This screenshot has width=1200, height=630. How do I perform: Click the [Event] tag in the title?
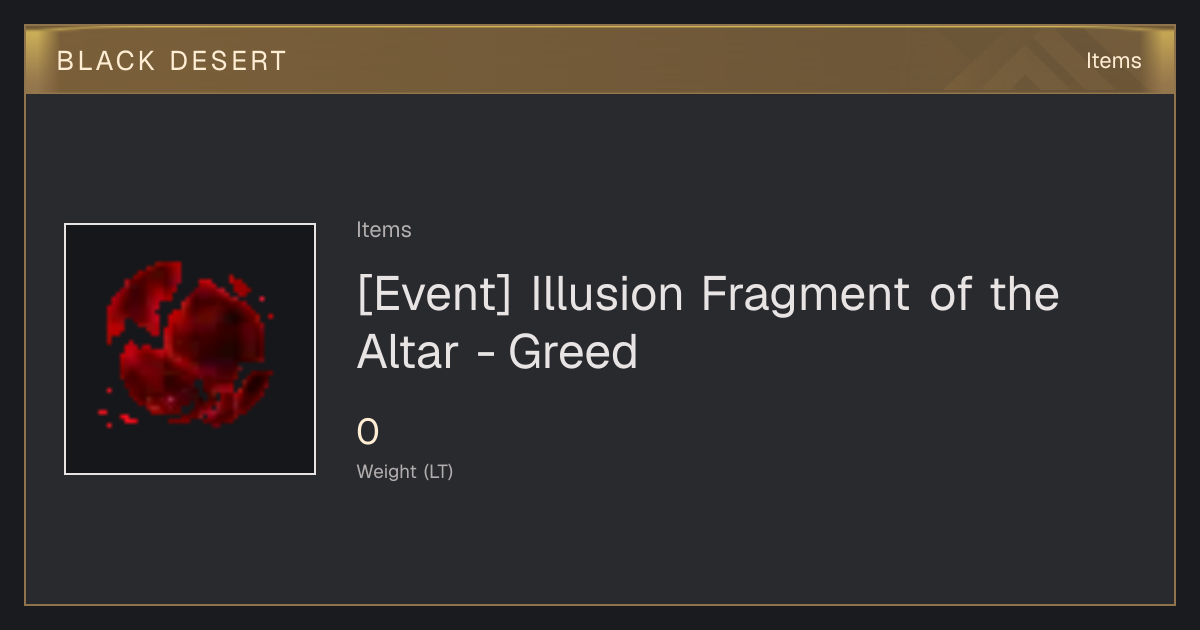436,294
